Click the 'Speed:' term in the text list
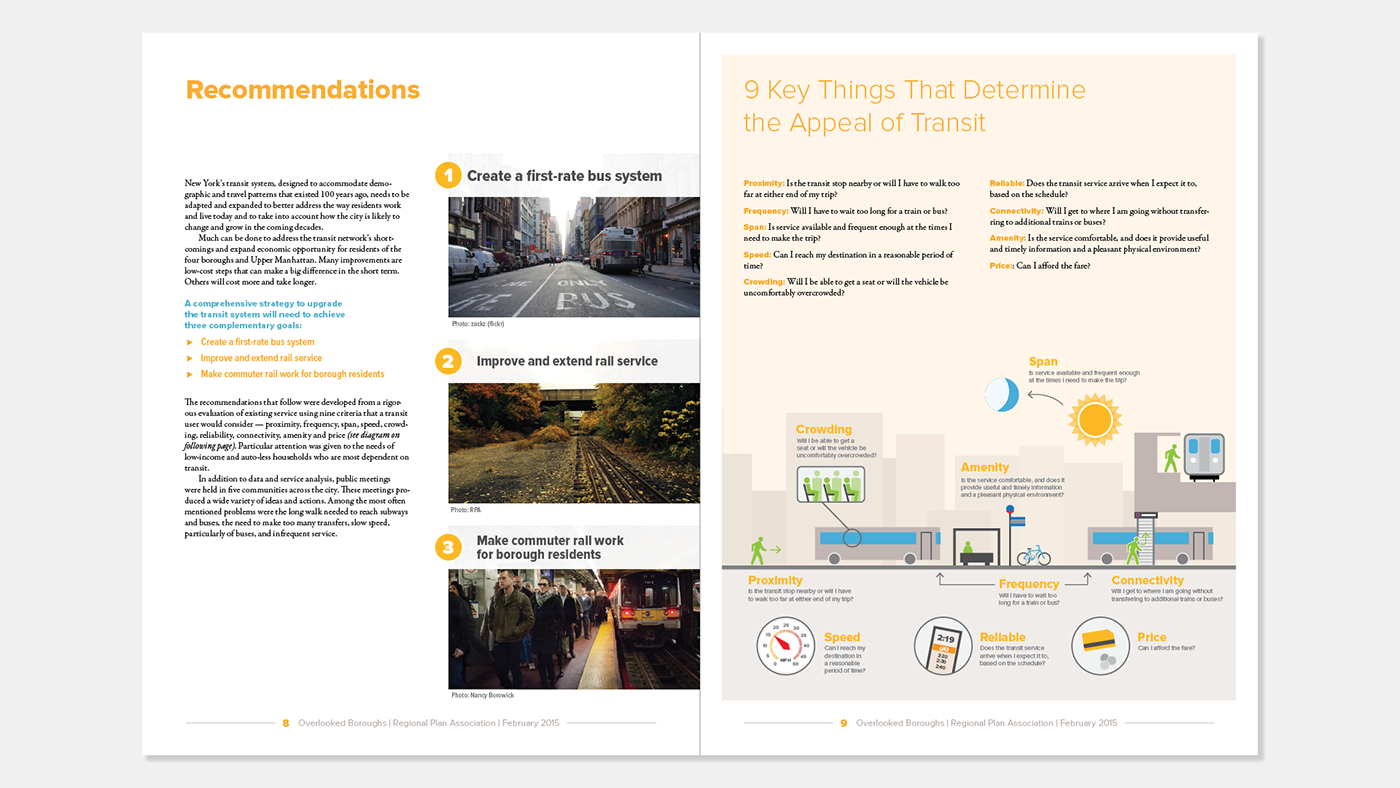Screen dimensions: 1400x788 point(757,255)
